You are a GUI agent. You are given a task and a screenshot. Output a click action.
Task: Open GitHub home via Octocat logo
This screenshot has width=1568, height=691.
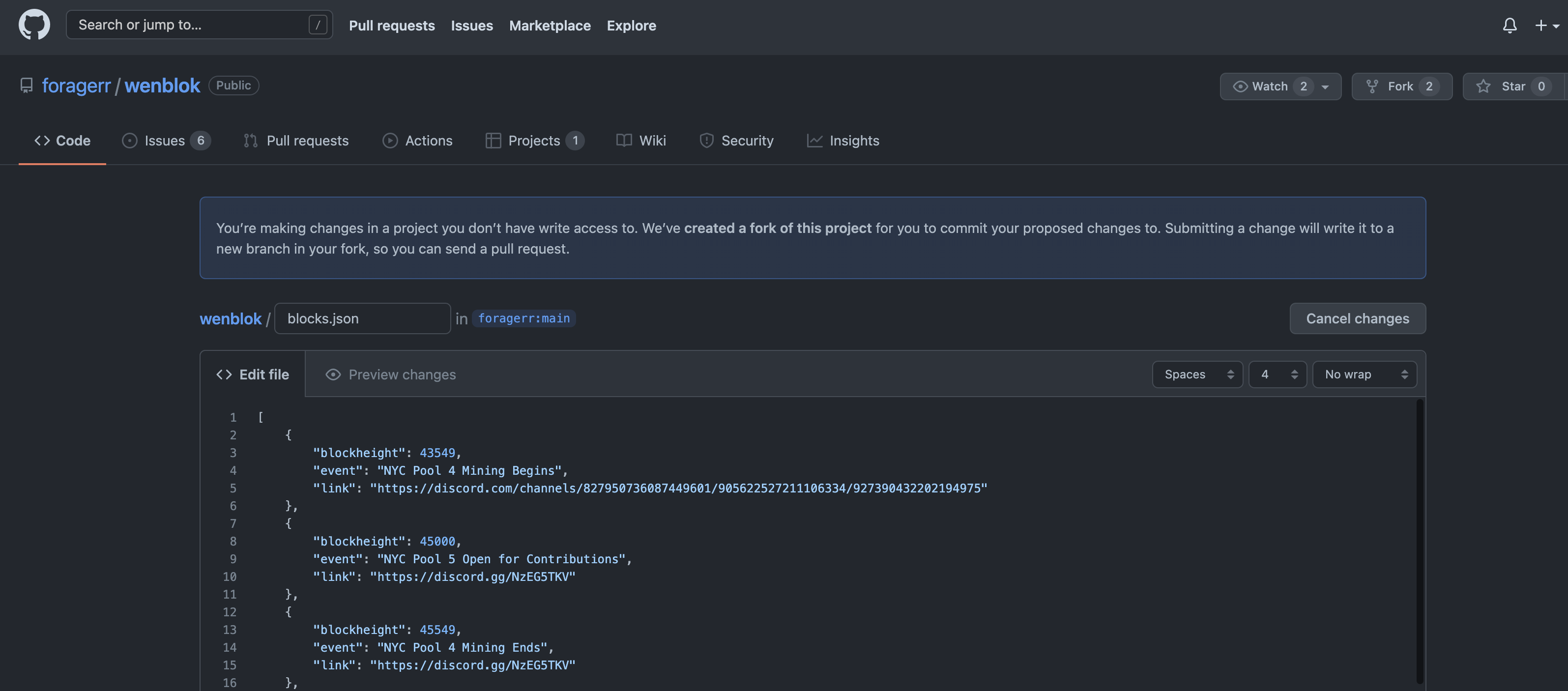34,25
